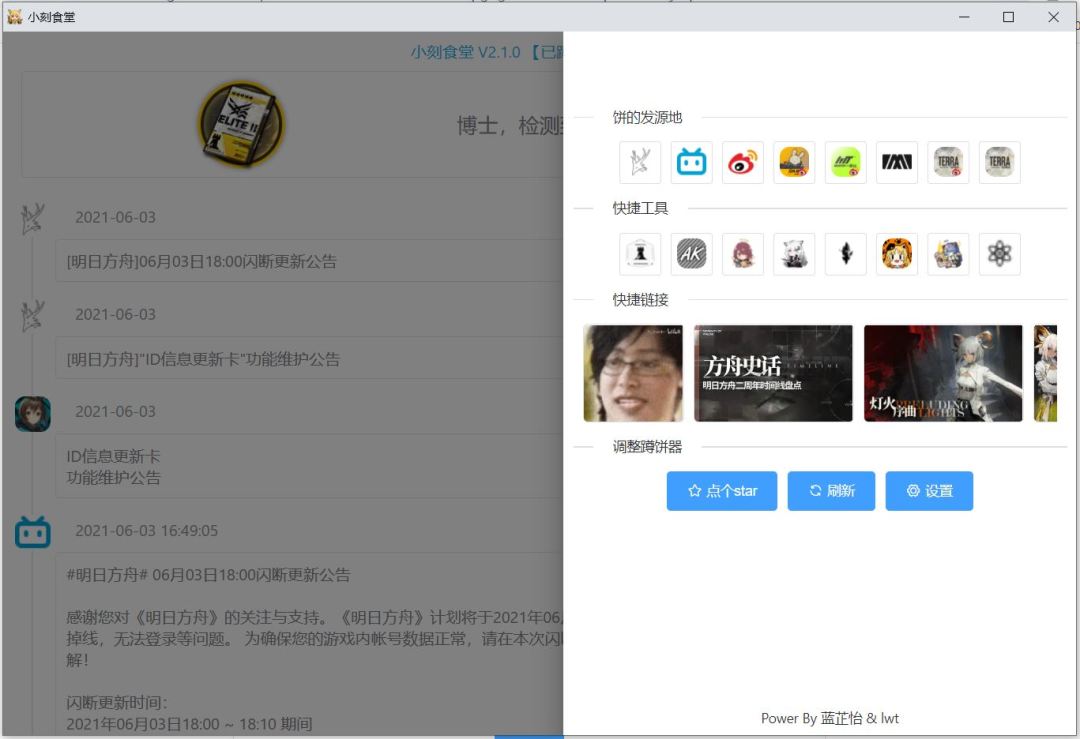Launch the group-characters quick tool icon
This screenshot has width=1080, height=739.
tap(948, 254)
